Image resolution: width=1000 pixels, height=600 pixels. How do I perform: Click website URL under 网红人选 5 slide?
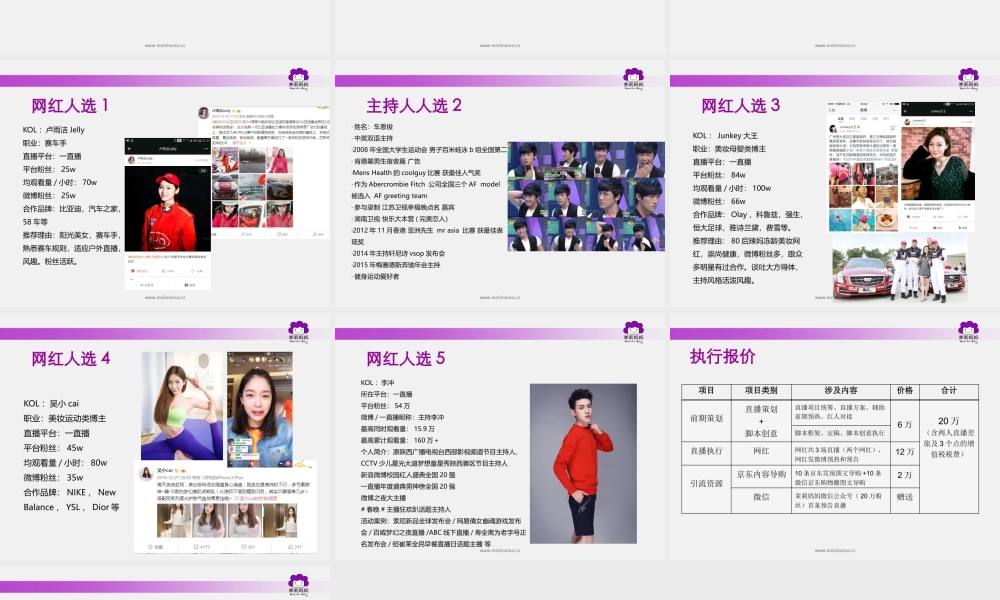(x=500, y=550)
